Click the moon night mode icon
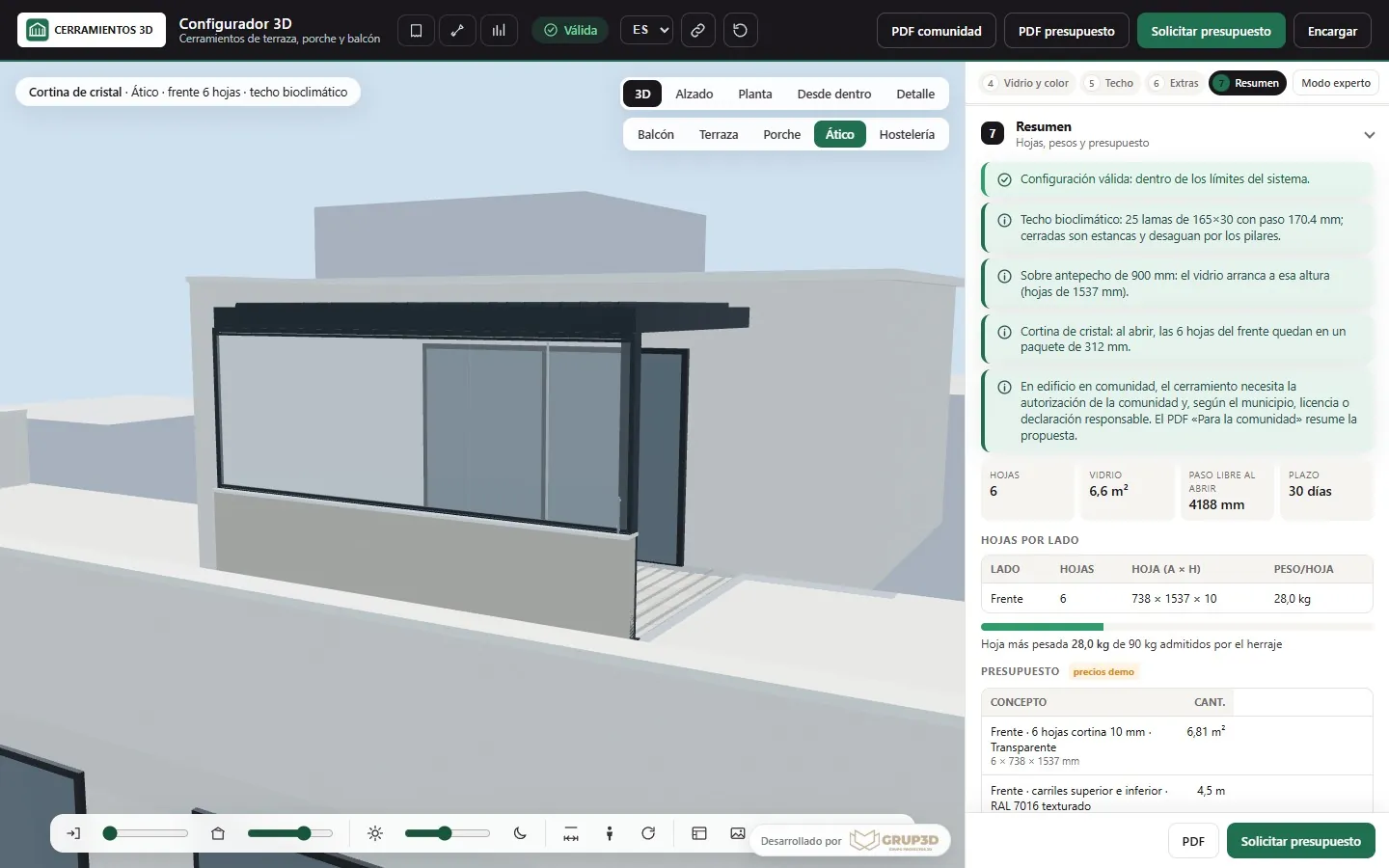This screenshot has height=868, width=1389. 520,833
